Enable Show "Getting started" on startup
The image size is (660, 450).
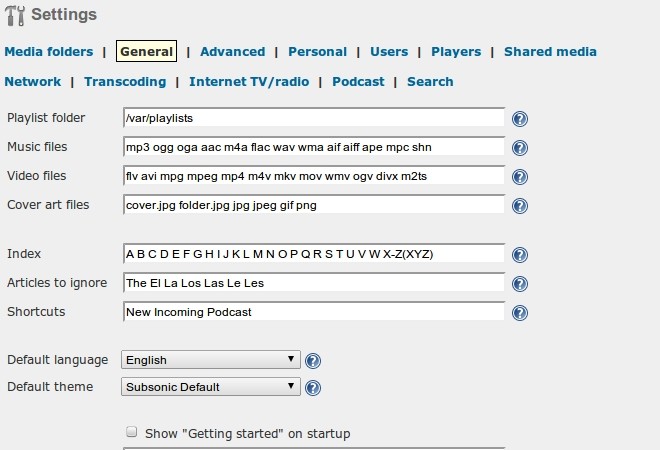point(131,433)
